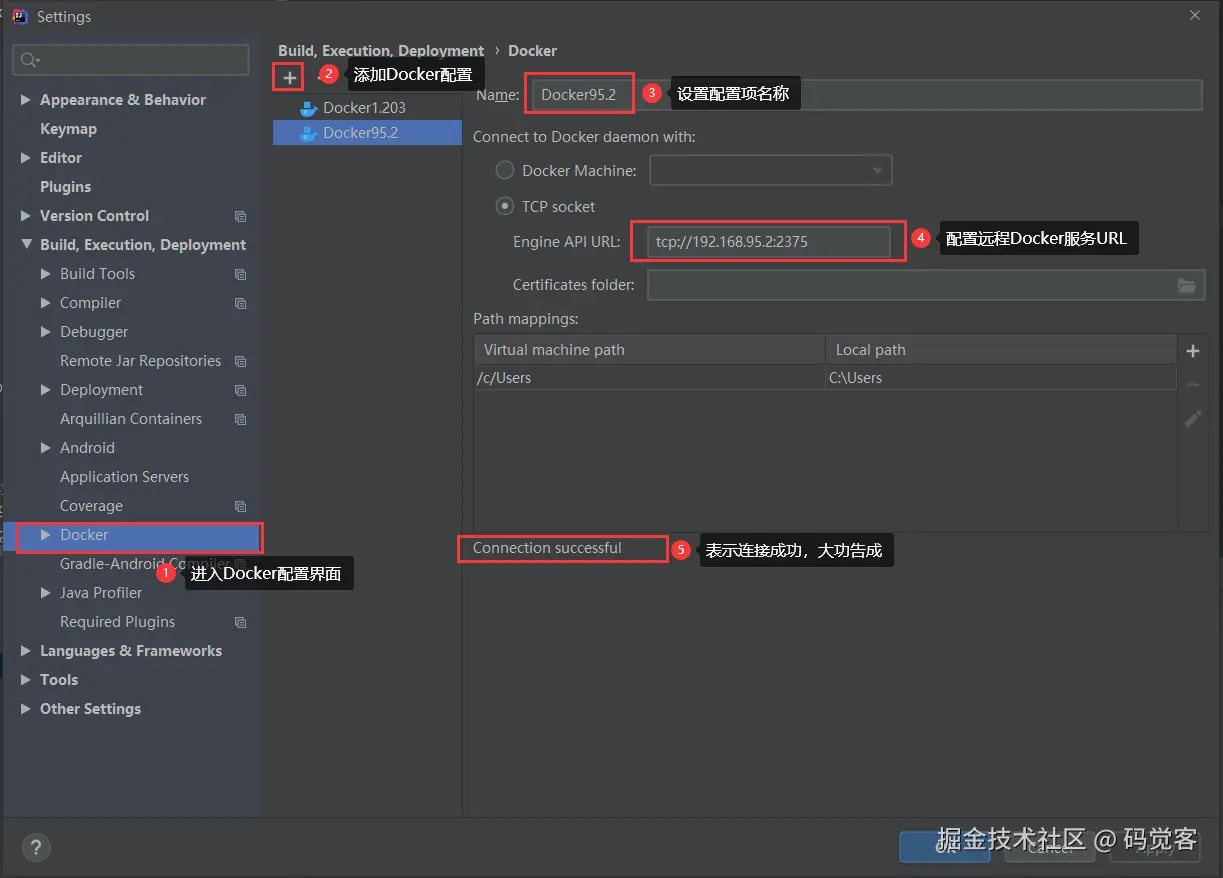Expand the Tools section
Image resolution: width=1223 pixels, height=878 pixels.
[26, 680]
